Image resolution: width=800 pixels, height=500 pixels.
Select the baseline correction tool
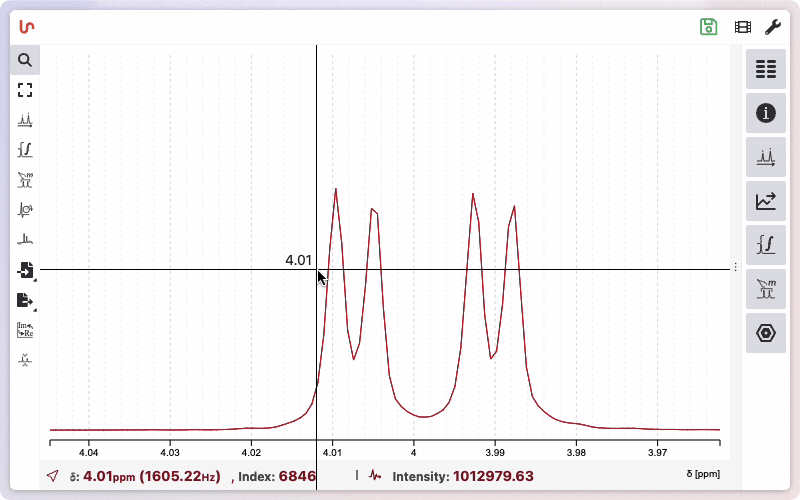(25, 240)
